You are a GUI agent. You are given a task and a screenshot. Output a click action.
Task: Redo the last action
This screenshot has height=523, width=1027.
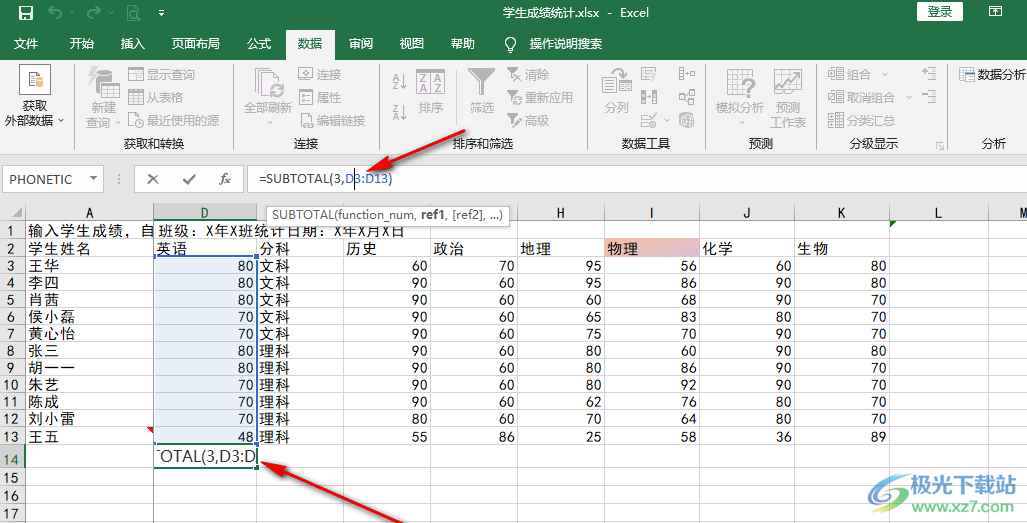94,12
